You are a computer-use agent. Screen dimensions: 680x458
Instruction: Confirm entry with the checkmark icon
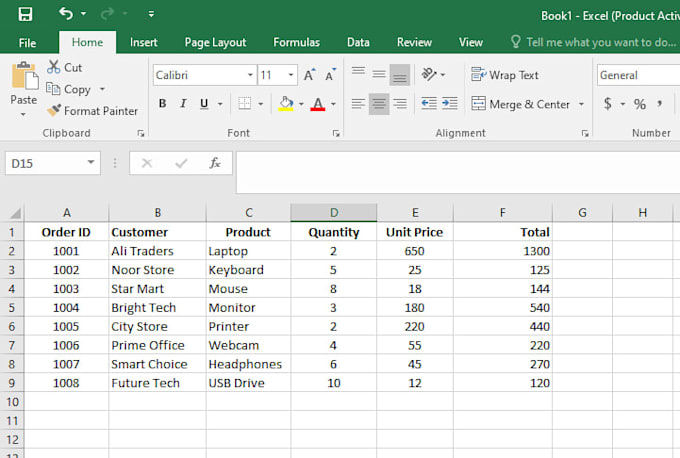tap(181, 163)
